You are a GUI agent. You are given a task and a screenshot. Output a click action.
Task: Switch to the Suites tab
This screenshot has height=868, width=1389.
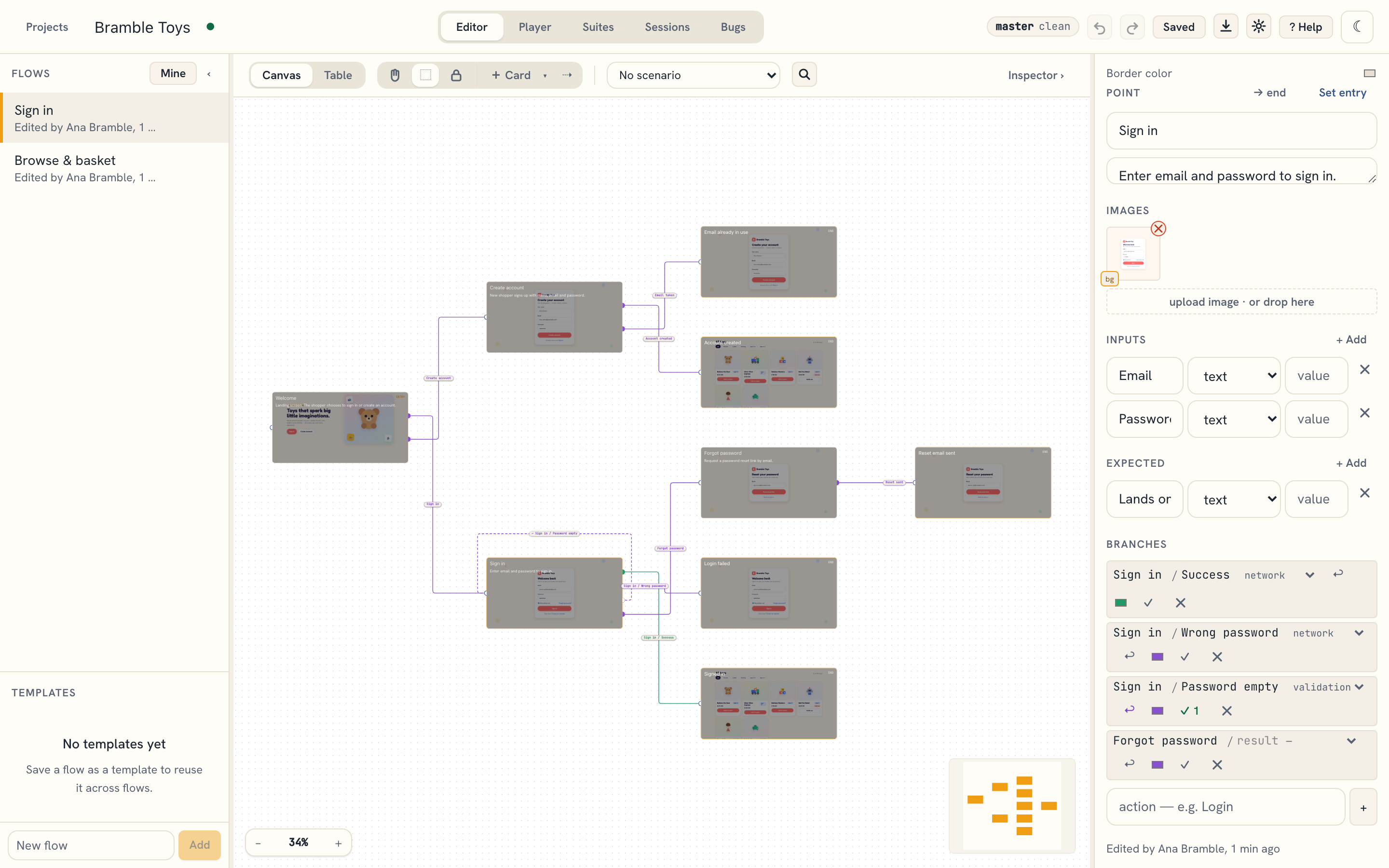598,27
